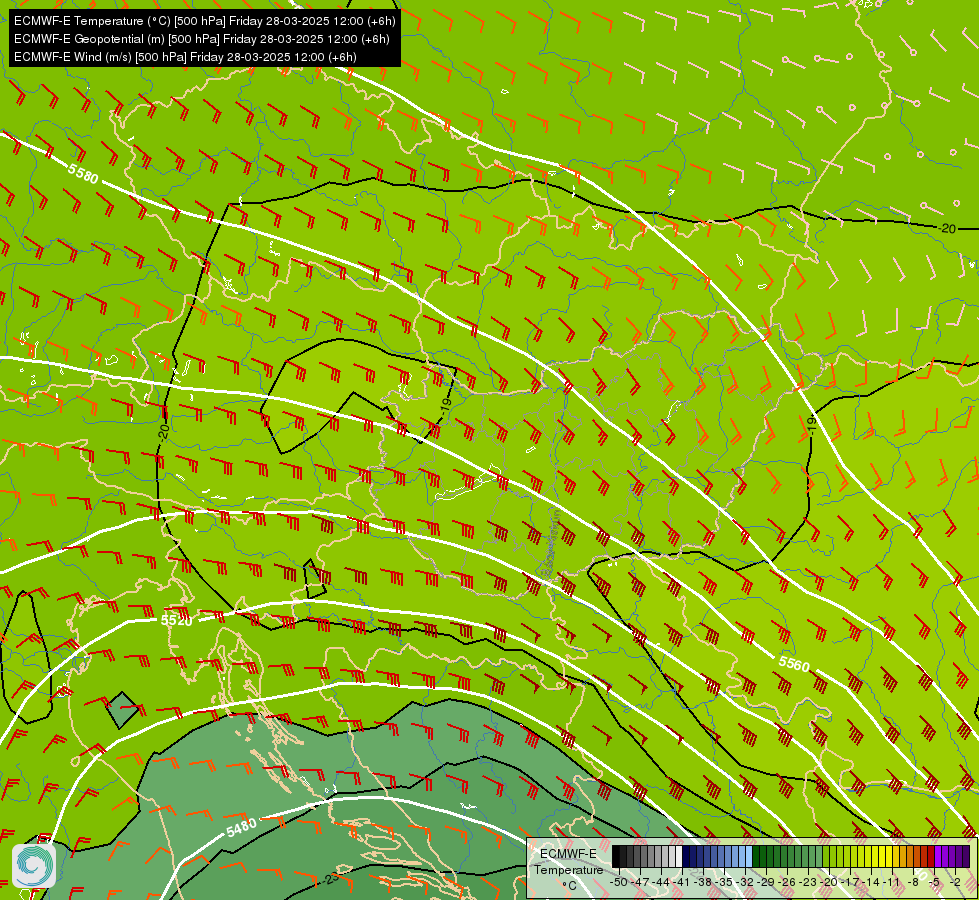Screen dimensions: 979x900
Task: Click the legend title ECMWF-E Temperature °C
Action: point(568,869)
